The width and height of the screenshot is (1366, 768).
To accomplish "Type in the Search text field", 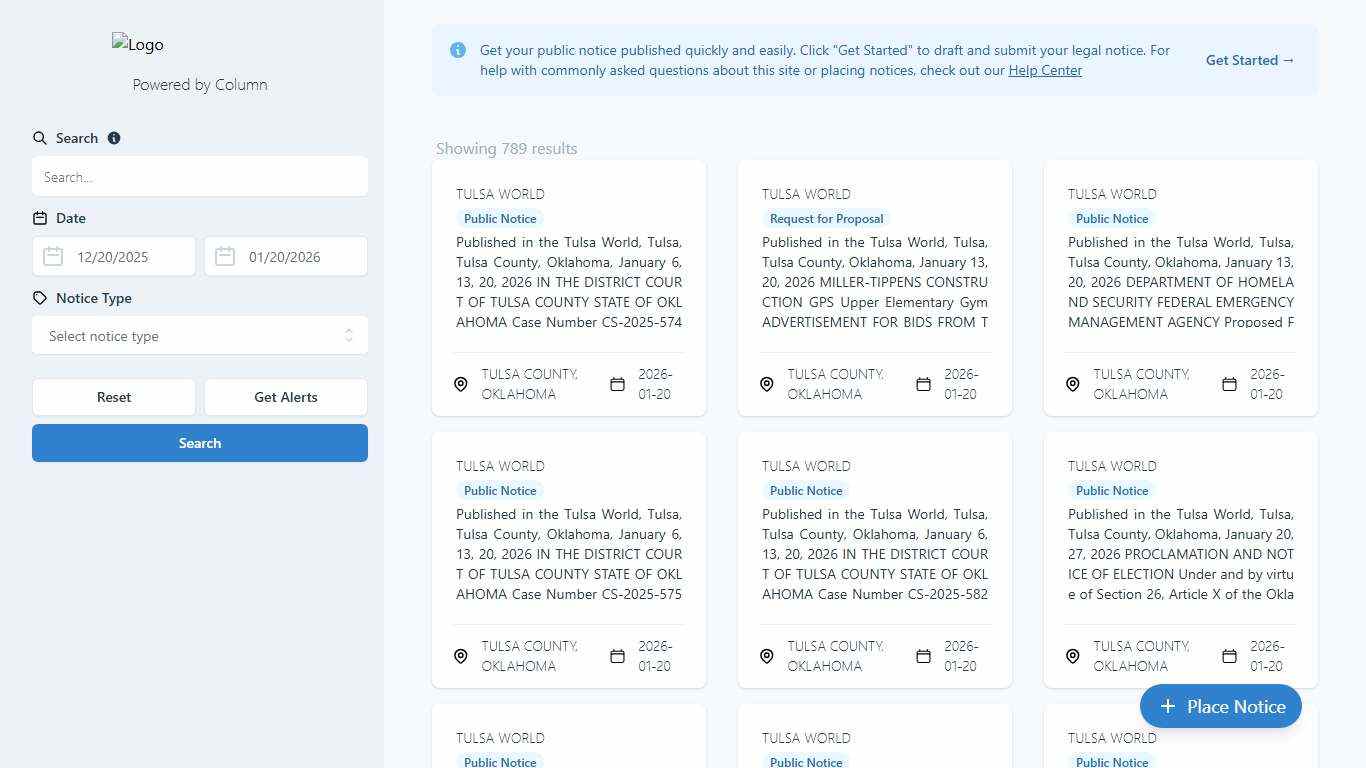I will pyautogui.click(x=200, y=177).
